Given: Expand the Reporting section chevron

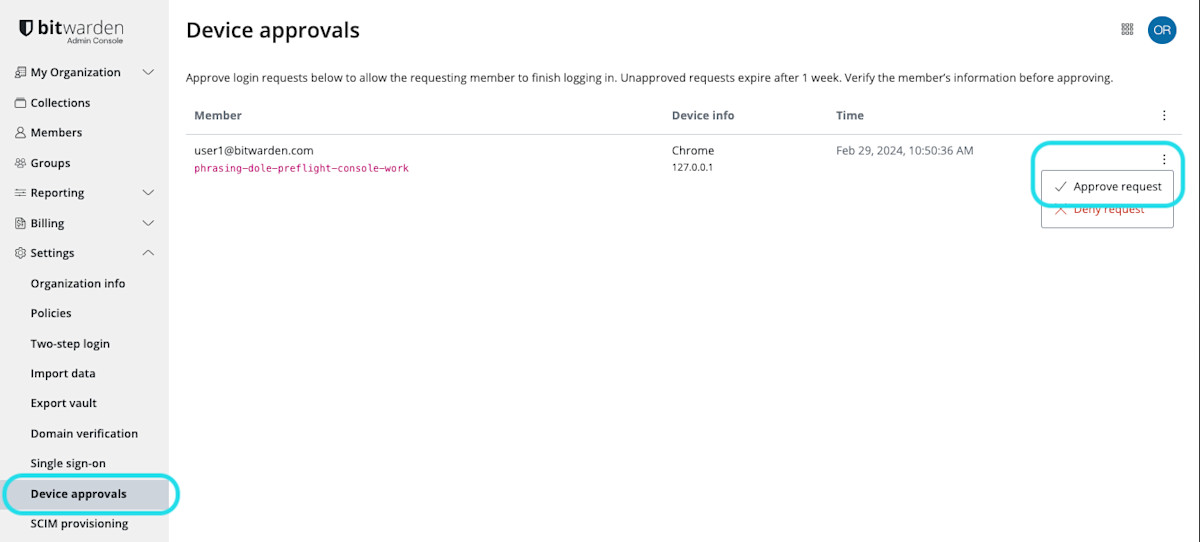Looking at the screenshot, I should click(148, 193).
